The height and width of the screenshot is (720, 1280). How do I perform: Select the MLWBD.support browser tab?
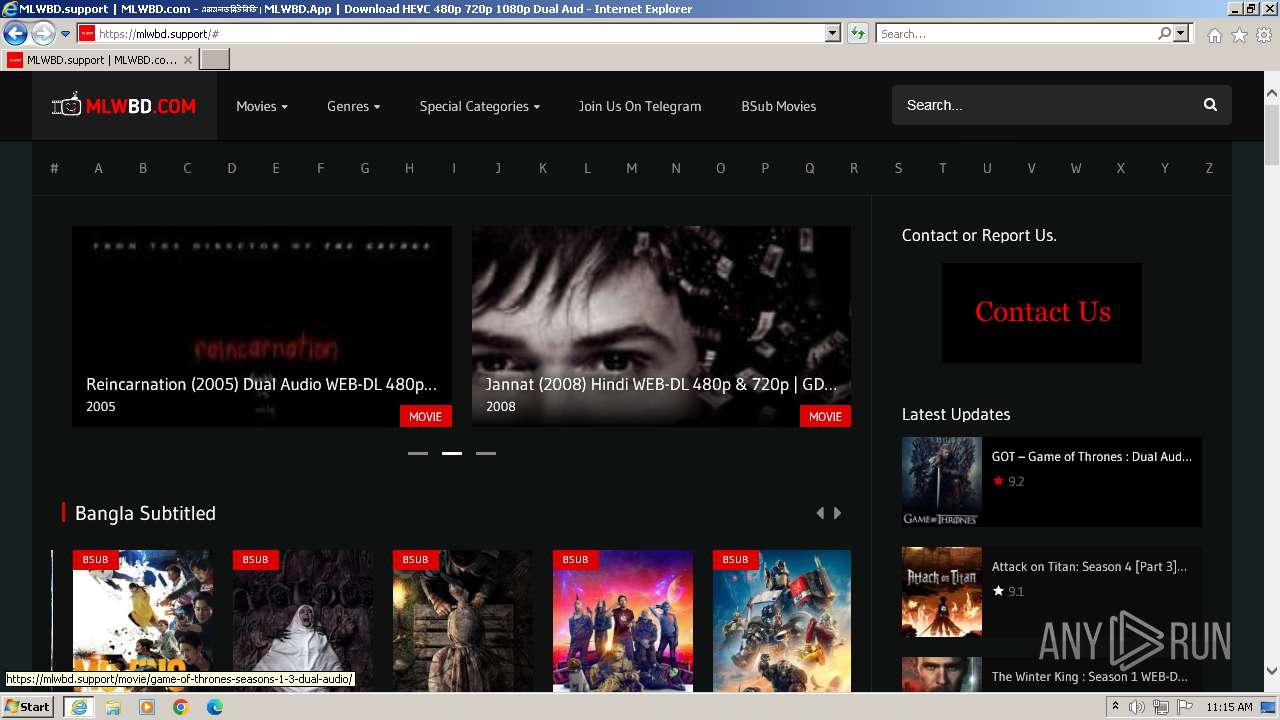pyautogui.click(x=100, y=60)
